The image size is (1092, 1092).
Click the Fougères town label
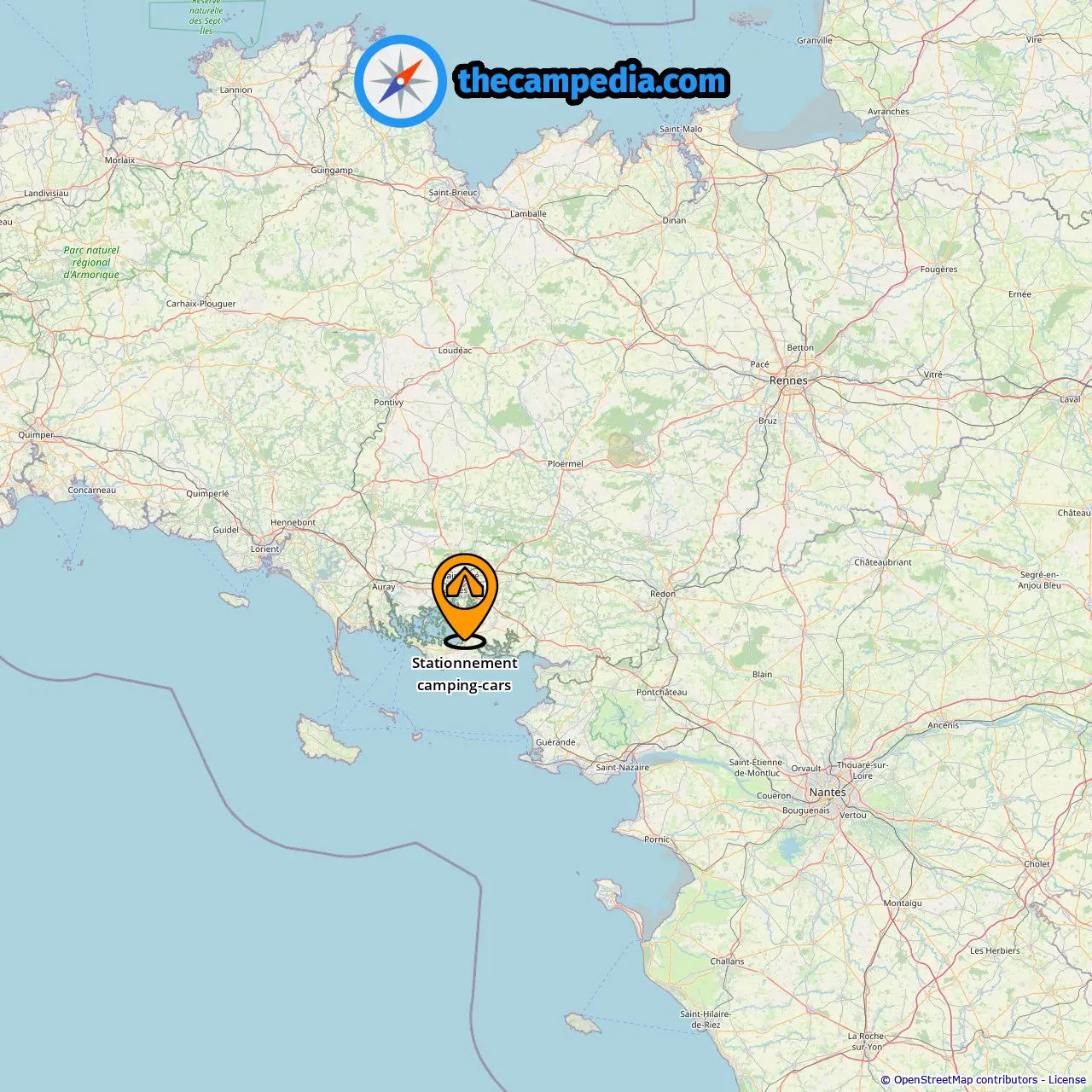tap(938, 269)
